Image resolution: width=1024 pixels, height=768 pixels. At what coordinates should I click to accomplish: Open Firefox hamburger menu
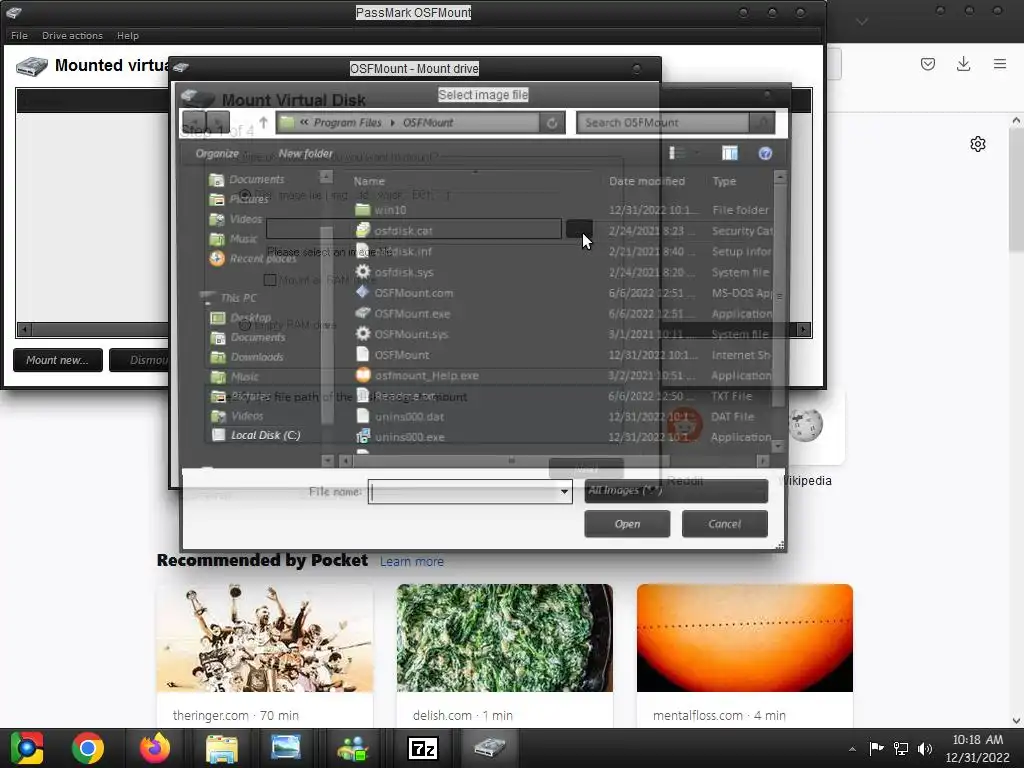pyautogui.click(x=999, y=64)
